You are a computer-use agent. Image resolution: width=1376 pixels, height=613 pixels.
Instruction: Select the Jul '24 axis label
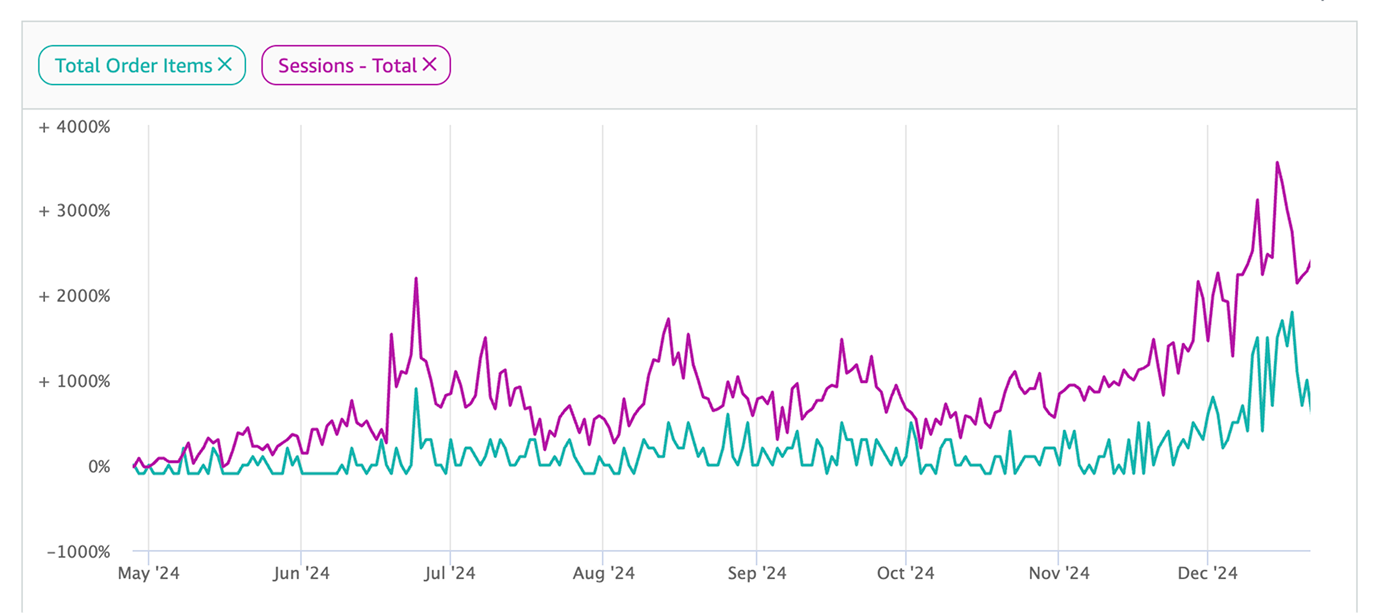point(450,573)
